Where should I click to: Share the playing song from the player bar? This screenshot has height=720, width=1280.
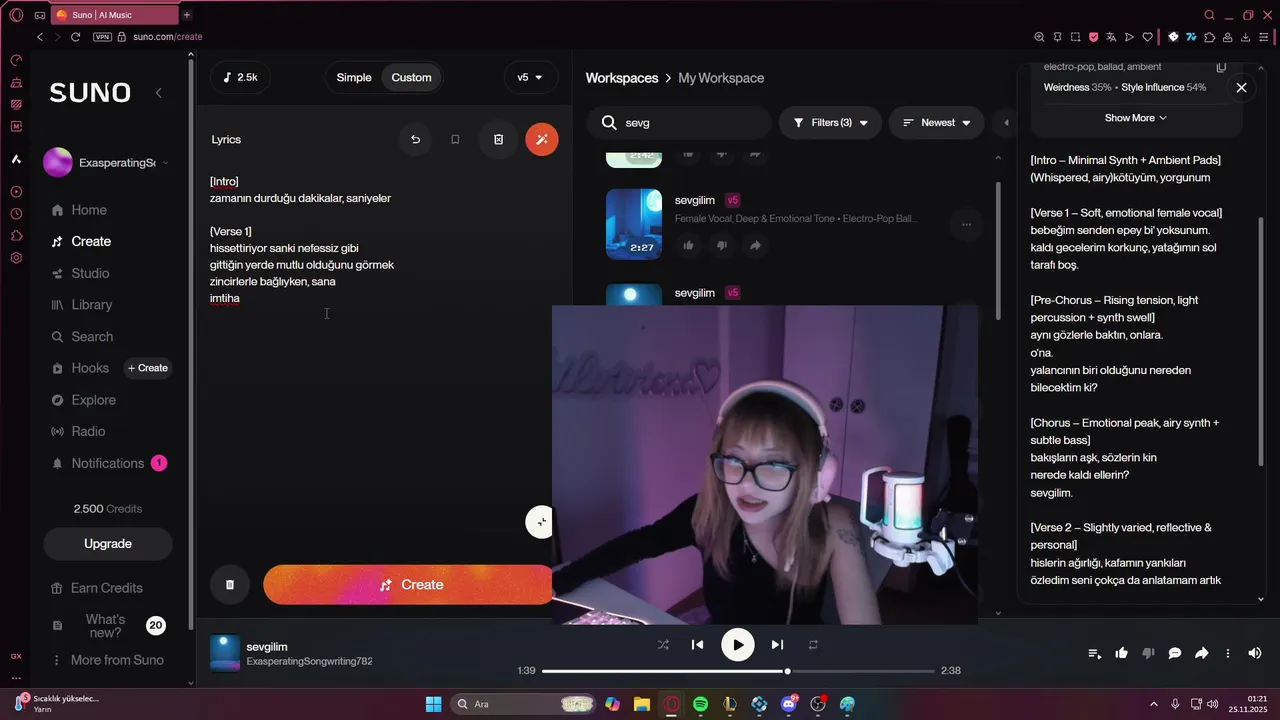[1202, 653]
